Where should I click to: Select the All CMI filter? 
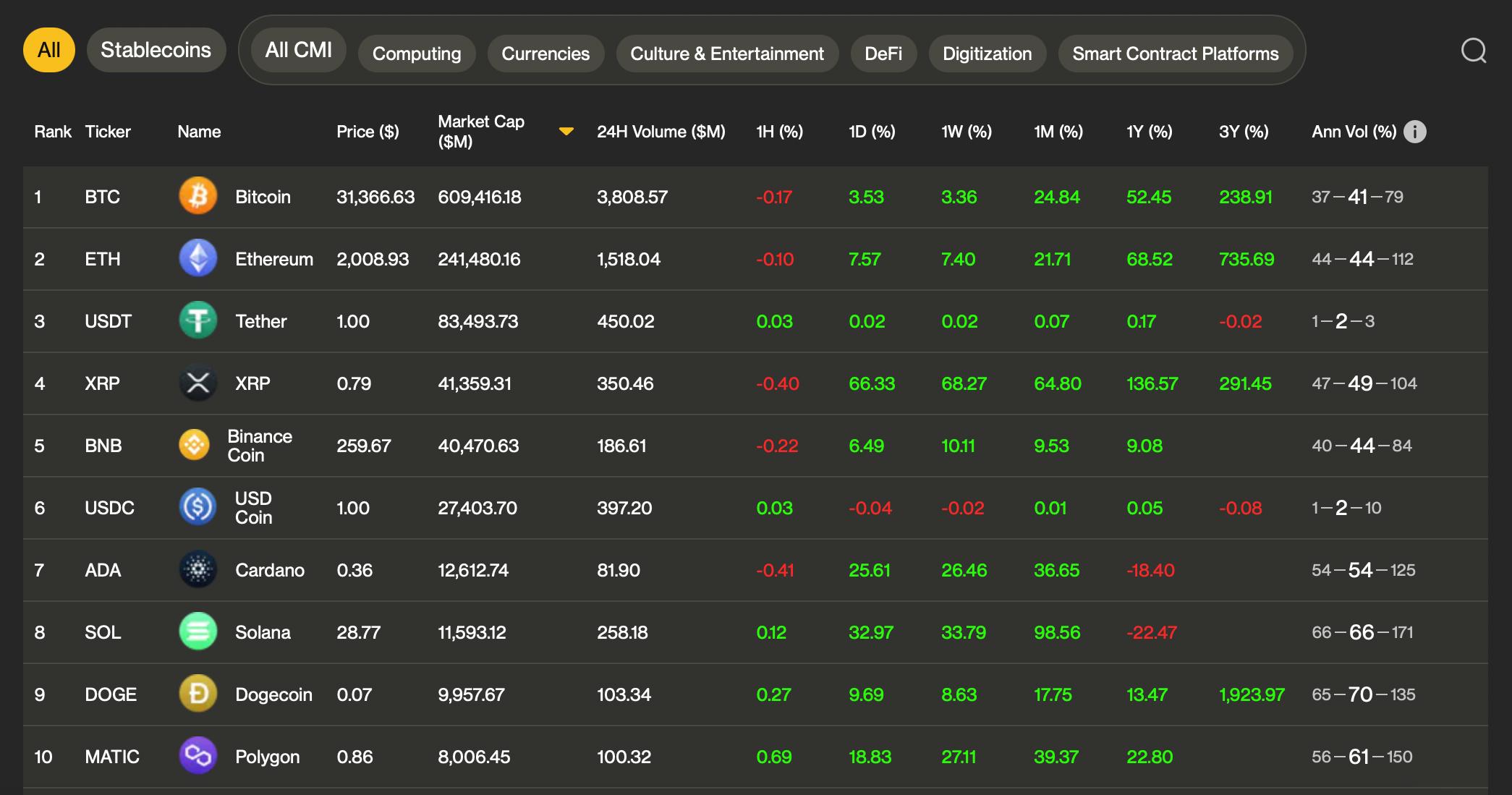click(x=298, y=50)
